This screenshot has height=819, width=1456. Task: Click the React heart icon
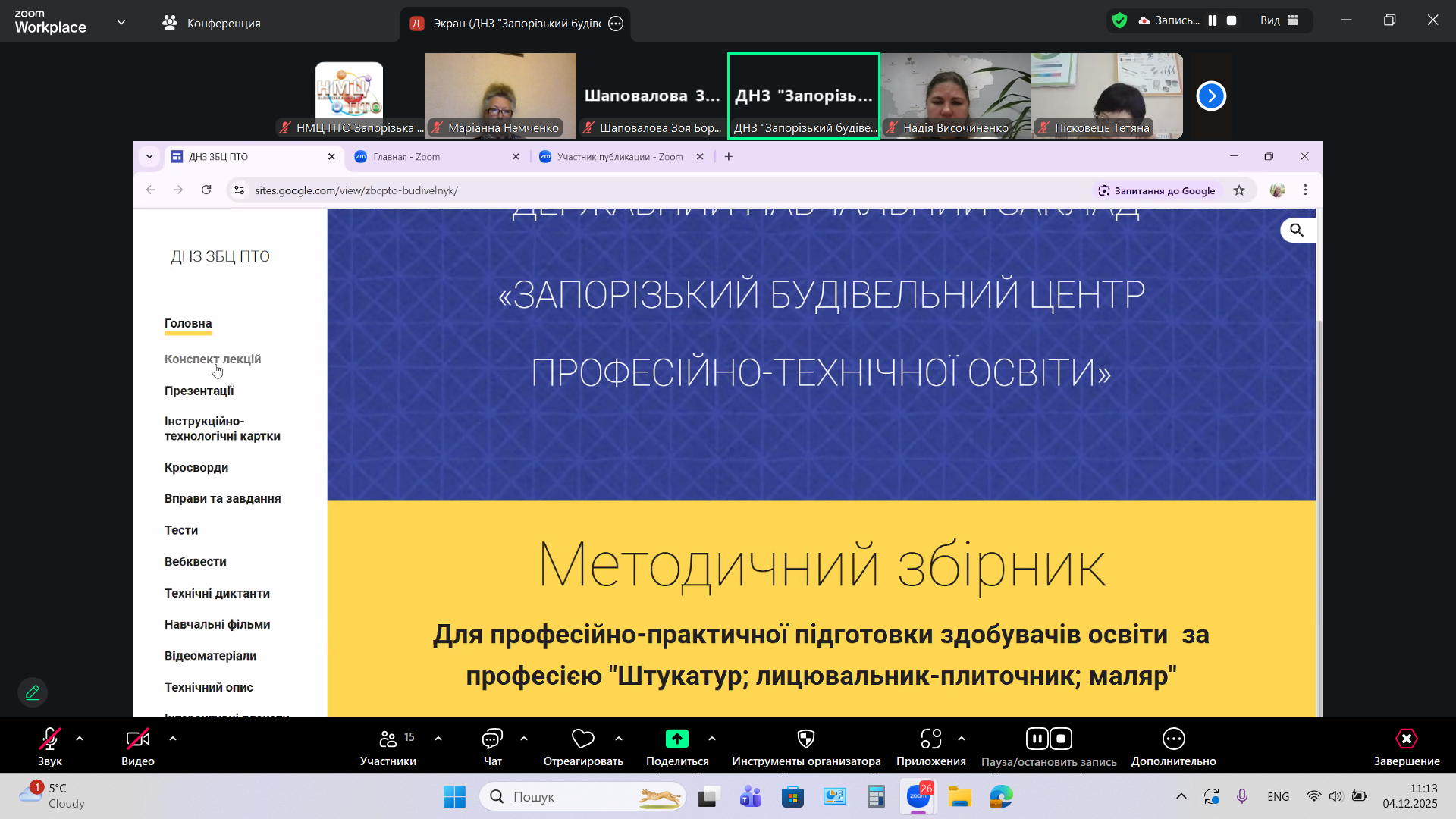coord(583,739)
